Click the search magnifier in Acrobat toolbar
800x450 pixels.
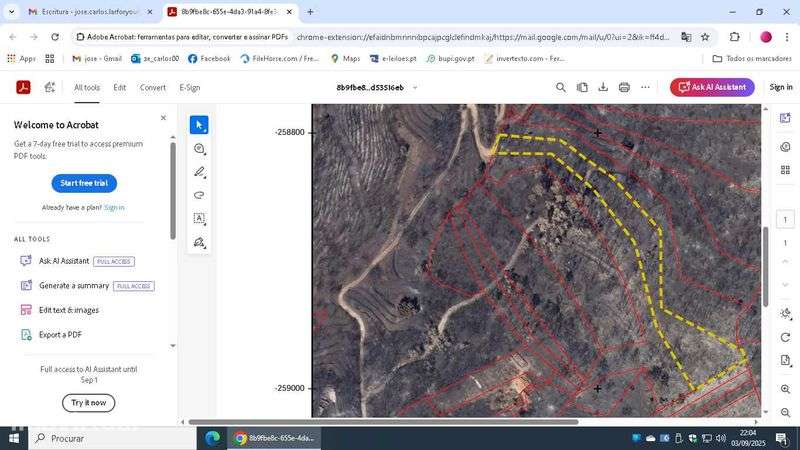tap(561, 87)
